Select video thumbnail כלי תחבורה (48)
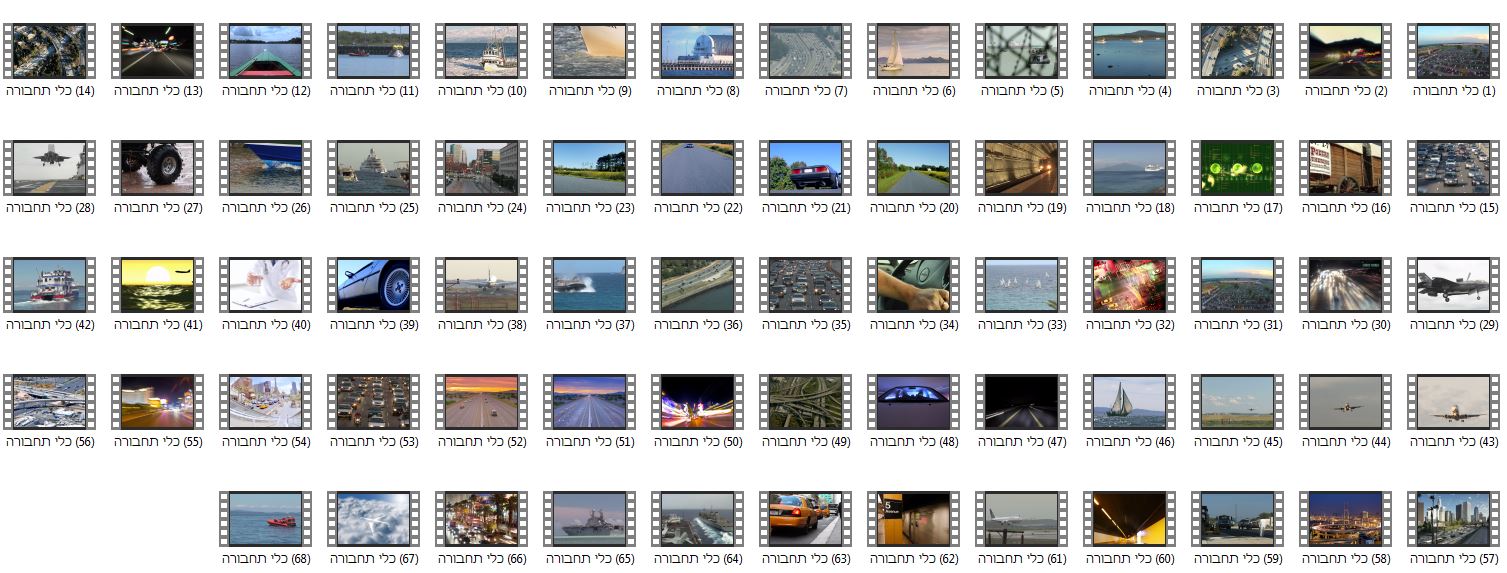Screen dimensions: 1507x573 point(913,402)
